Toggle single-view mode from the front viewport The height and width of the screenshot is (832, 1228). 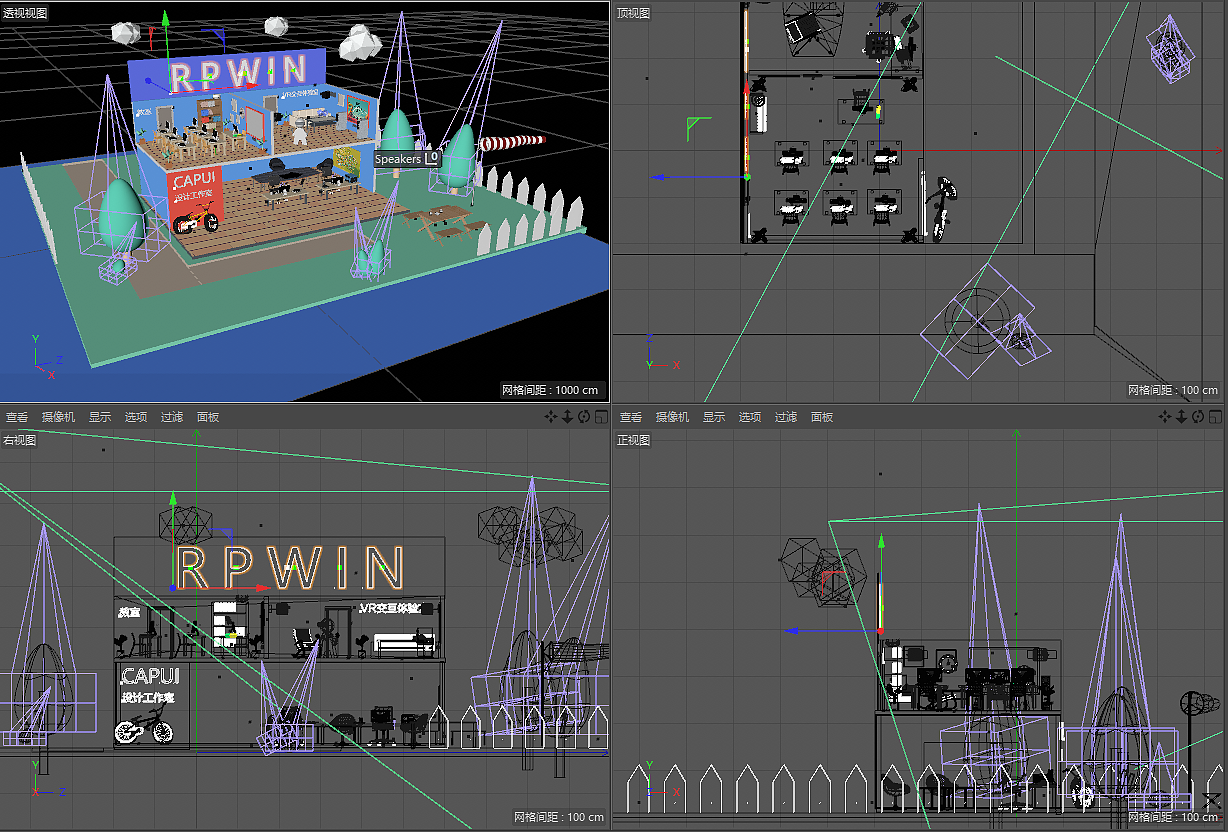[1215, 416]
